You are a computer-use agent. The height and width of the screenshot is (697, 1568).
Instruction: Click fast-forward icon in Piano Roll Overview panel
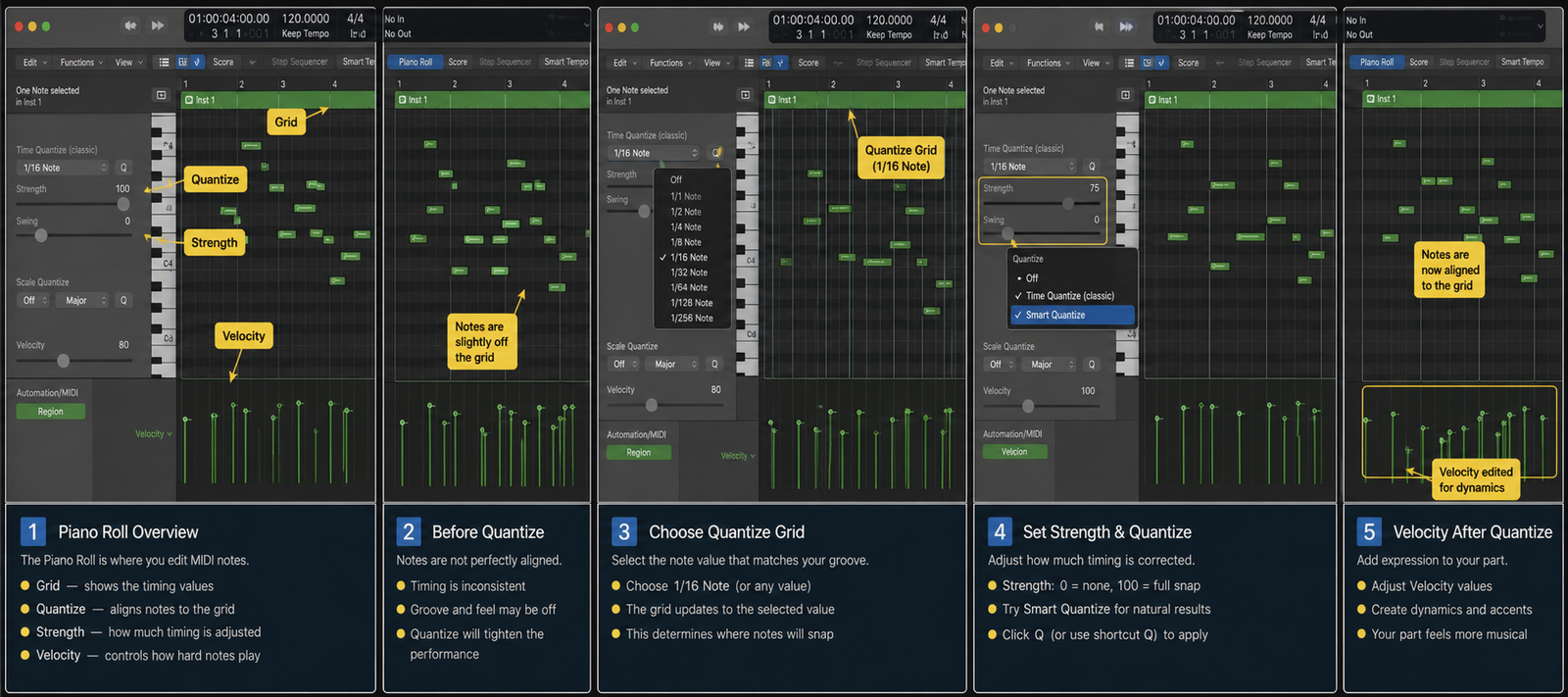point(158,25)
